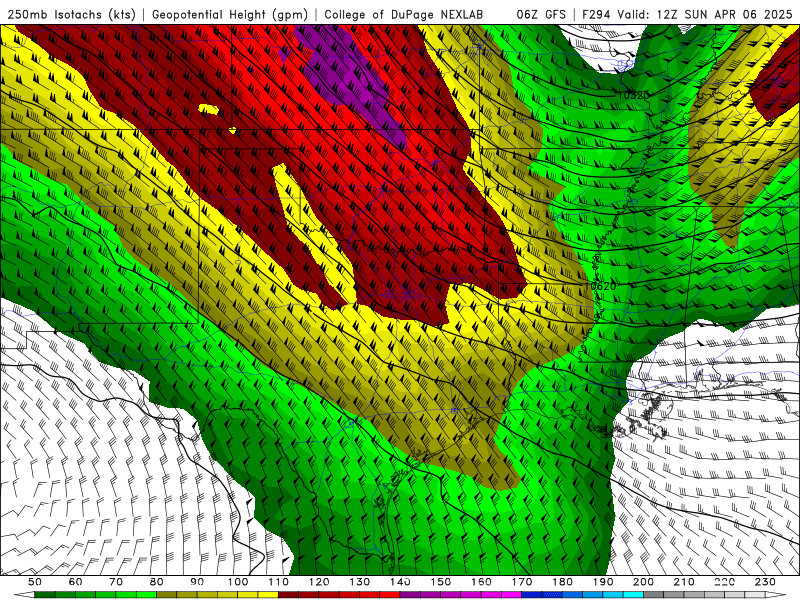Screen dimensions: 800x600
Task: Click the 230 value on the legend
Action: point(765,582)
